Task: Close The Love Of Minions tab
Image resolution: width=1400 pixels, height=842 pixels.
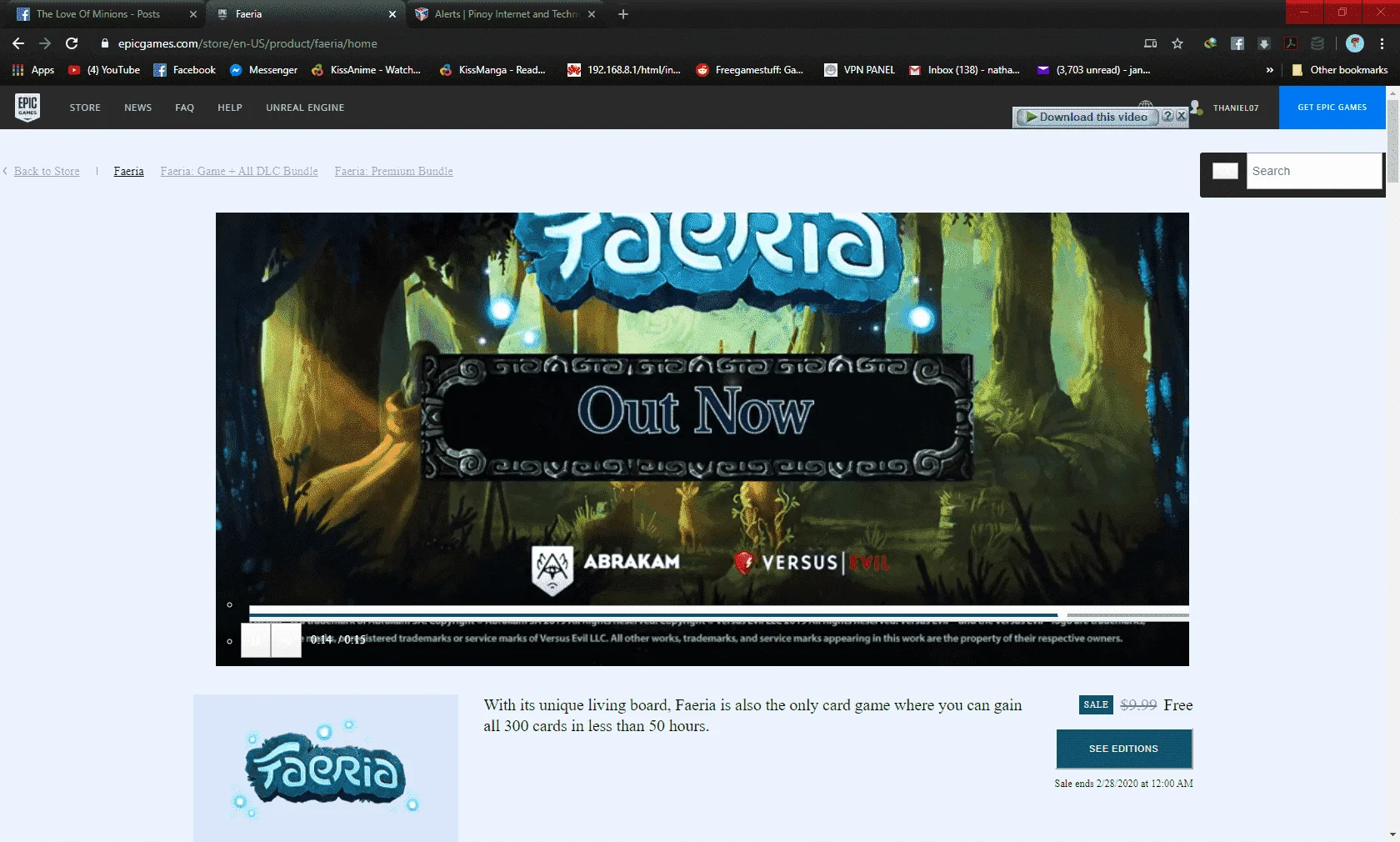Action: [x=193, y=14]
